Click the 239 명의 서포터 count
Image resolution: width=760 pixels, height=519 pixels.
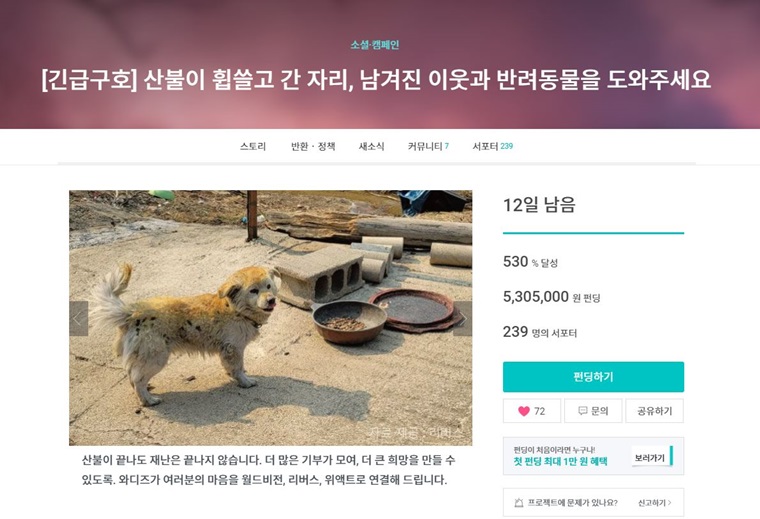click(540, 332)
